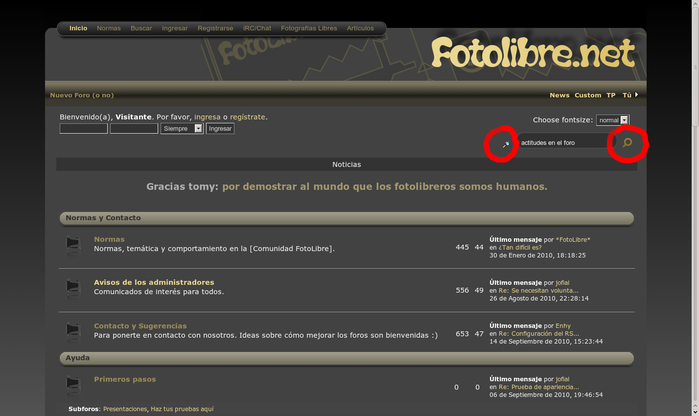Click the 06 de Septiembre de 2010, 19:46:54 date
Screen dimensions: 699x416
(x=546, y=395)
